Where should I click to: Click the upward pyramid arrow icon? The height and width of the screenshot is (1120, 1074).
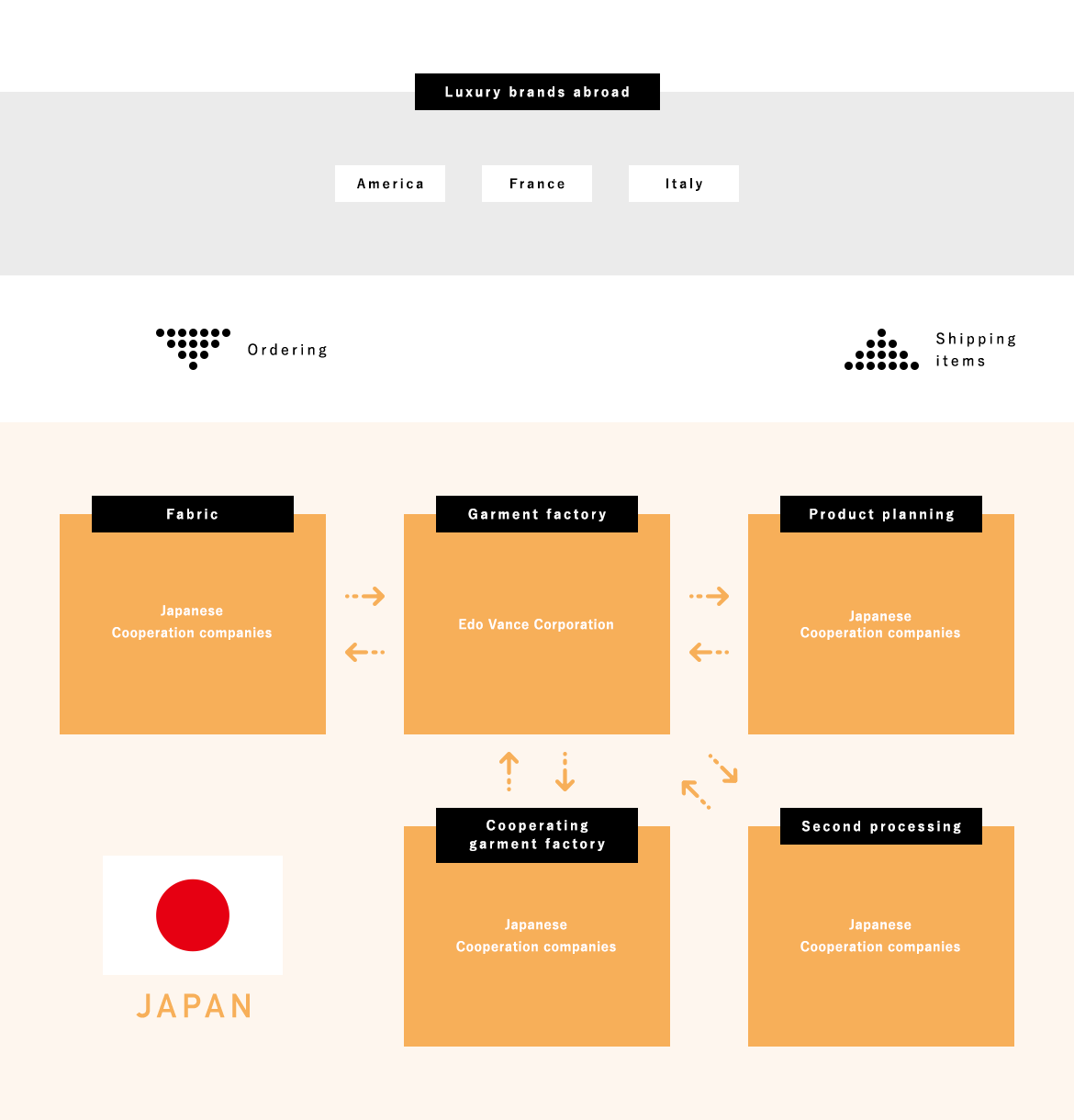(881, 350)
